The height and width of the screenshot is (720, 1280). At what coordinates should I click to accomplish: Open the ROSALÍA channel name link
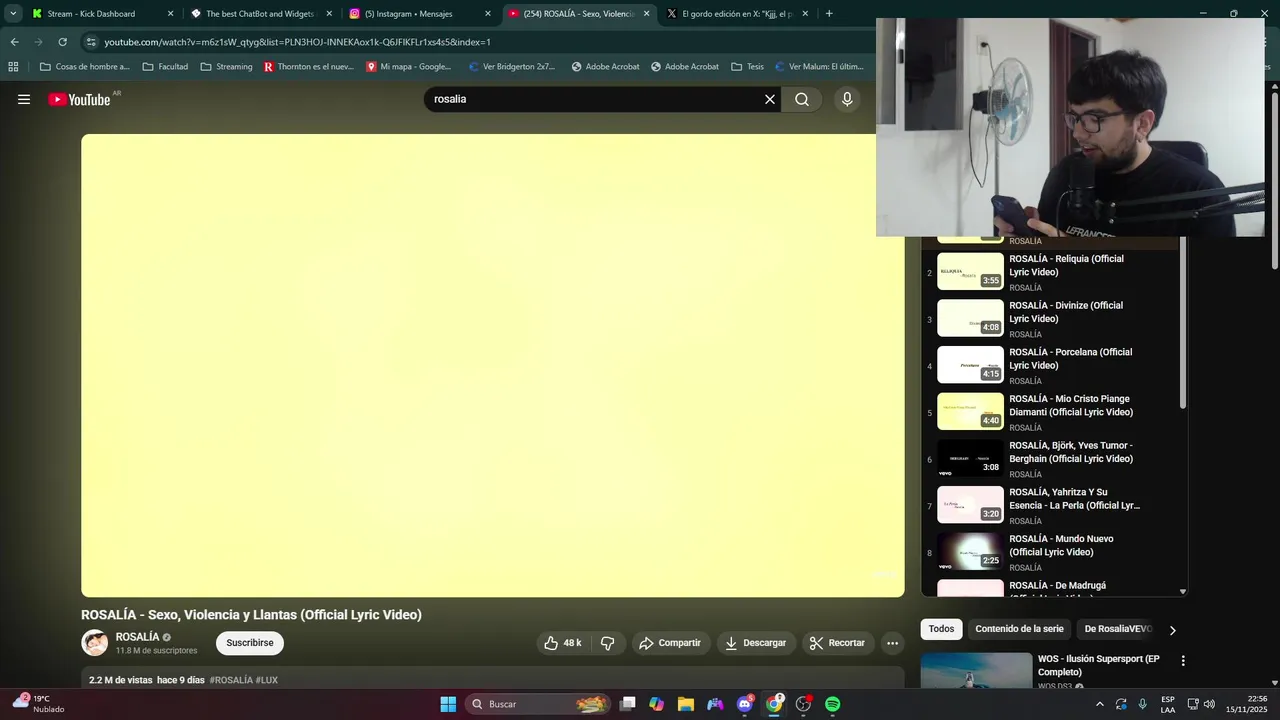coord(137,637)
